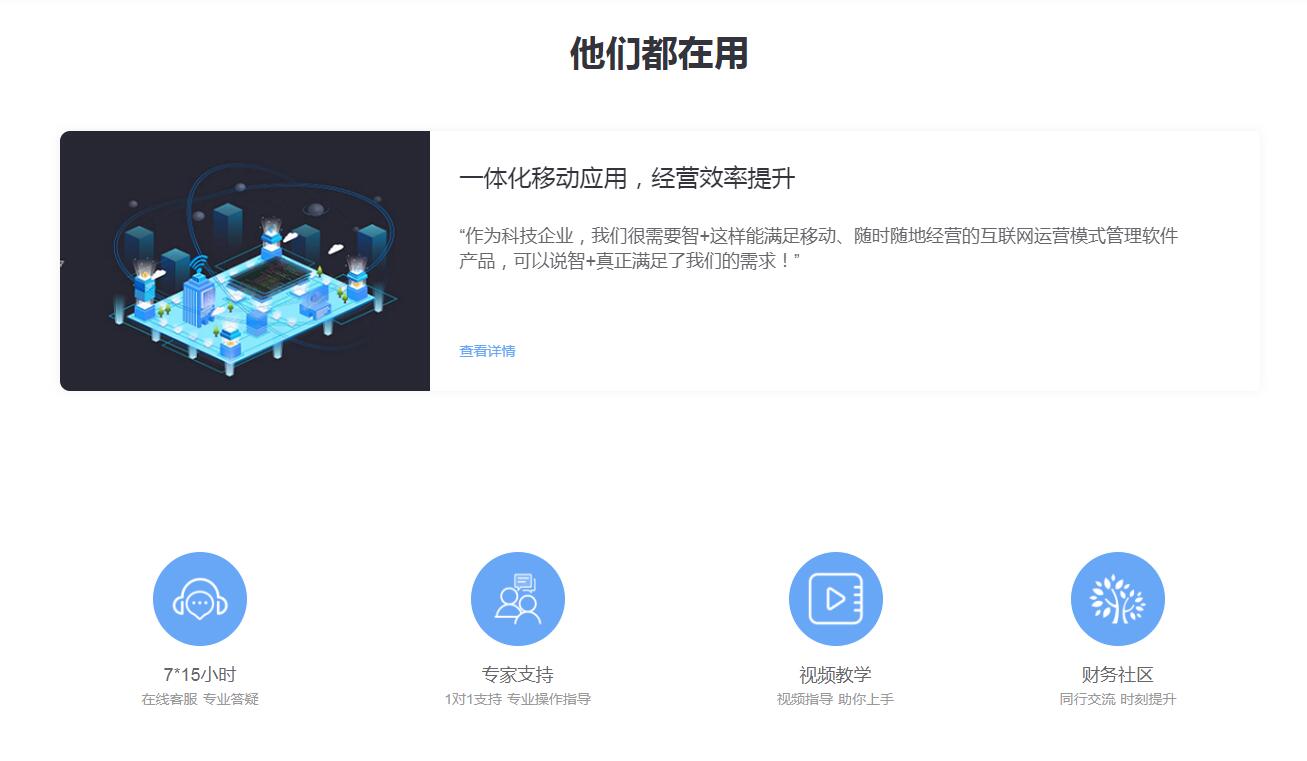Click the headset customer service icon

pyautogui.click(x=200, y=599)
